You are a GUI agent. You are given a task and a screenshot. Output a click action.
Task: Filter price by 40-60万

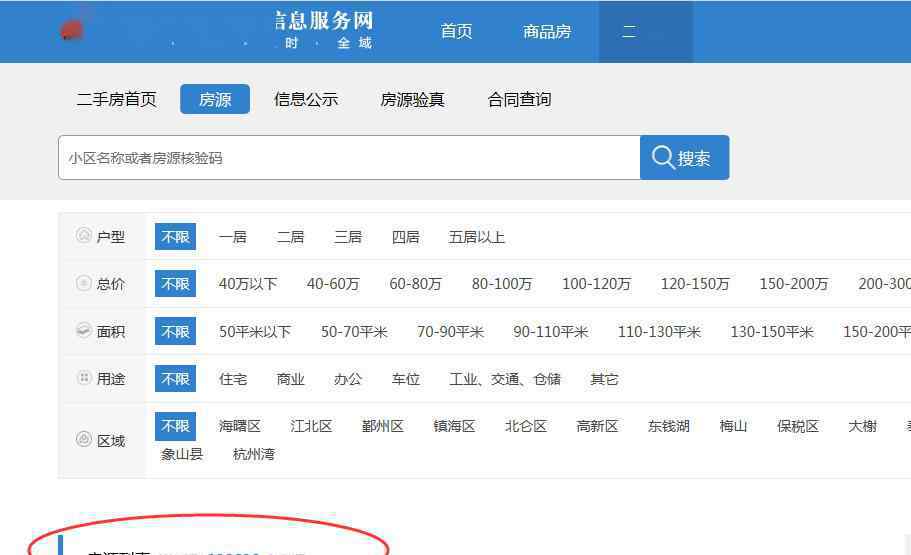coord(333,284)
